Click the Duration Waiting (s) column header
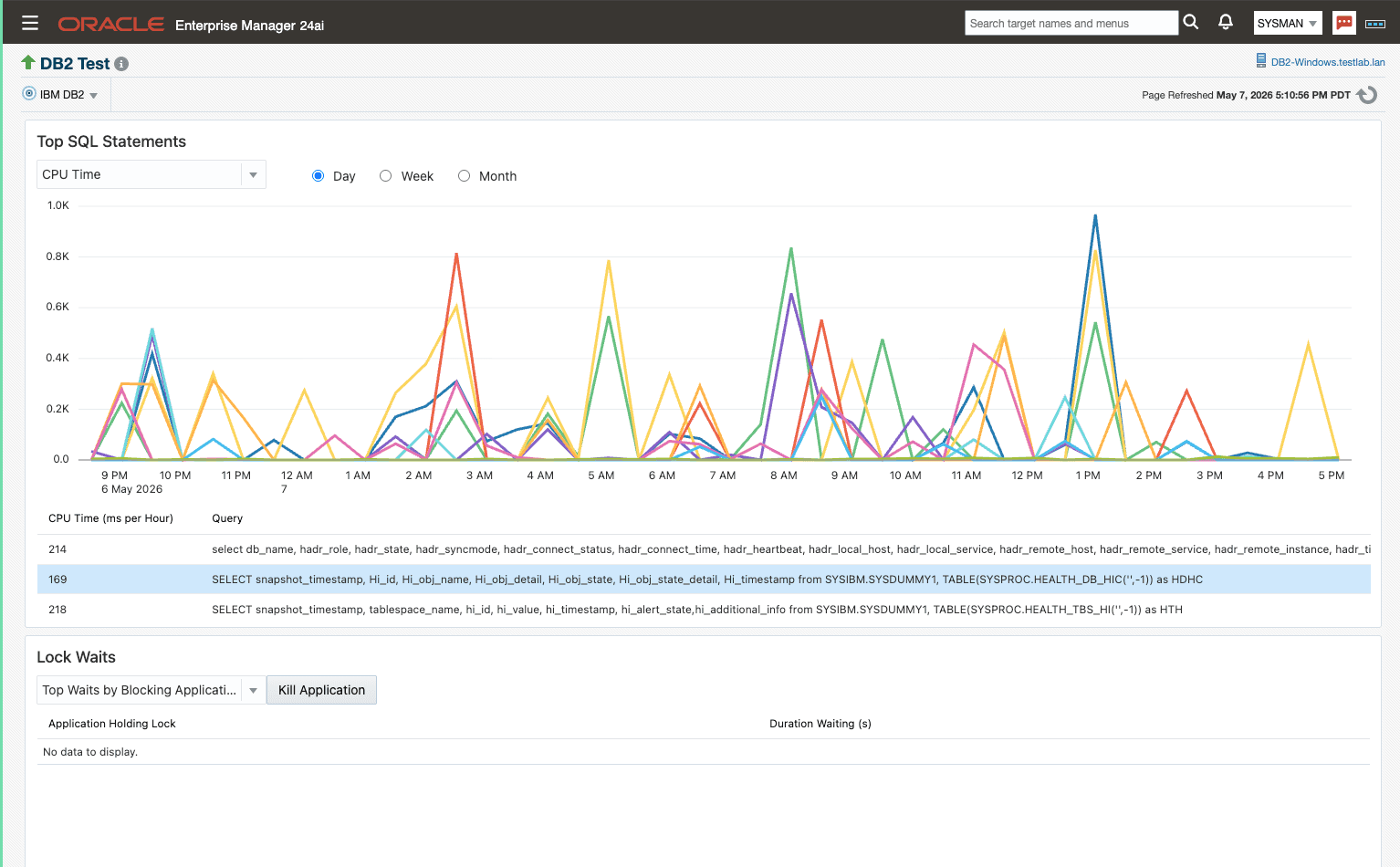The image size is (1400, 867). pyautogui.click(x=820, y=724)
